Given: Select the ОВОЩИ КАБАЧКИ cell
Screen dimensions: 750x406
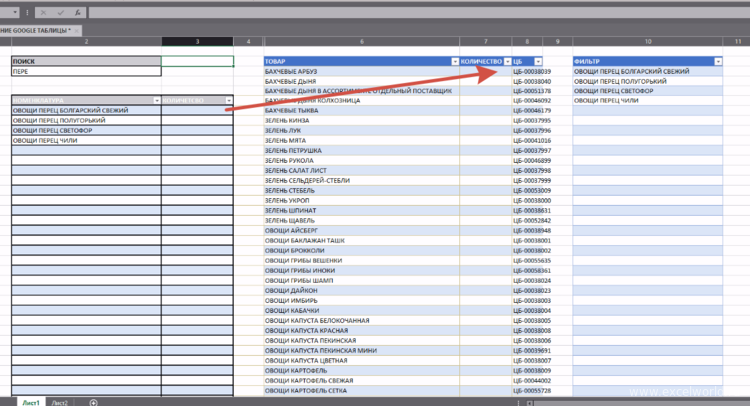Looking at the screenshot, I should [x=362, y=310].
